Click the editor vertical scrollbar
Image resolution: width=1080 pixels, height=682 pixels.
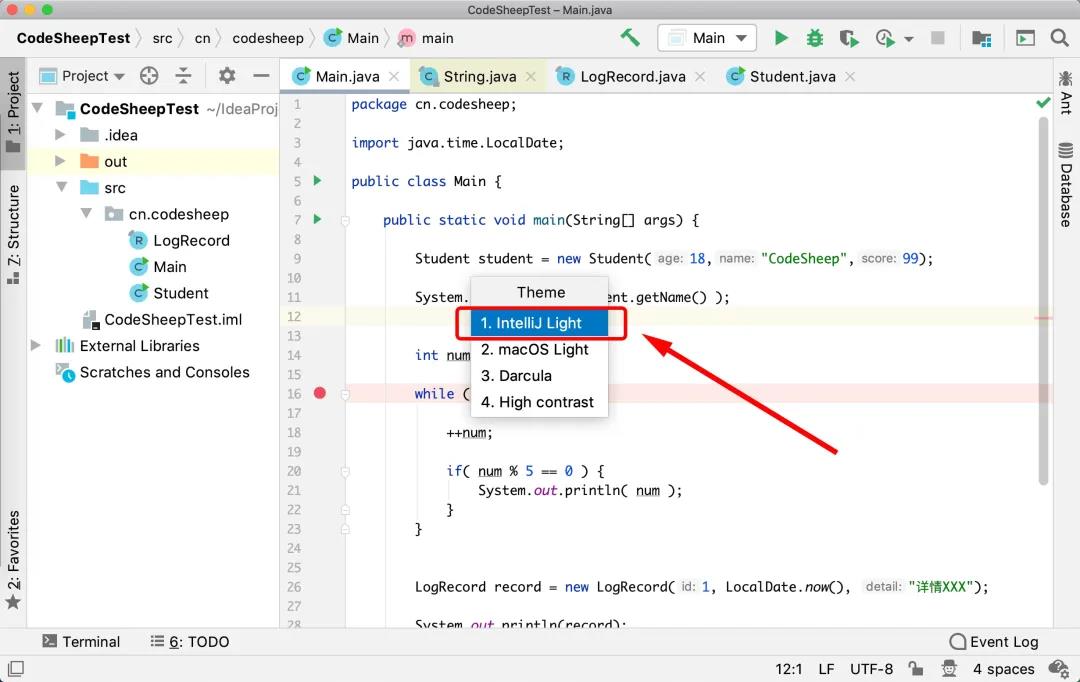click(x=1043, y=302)
